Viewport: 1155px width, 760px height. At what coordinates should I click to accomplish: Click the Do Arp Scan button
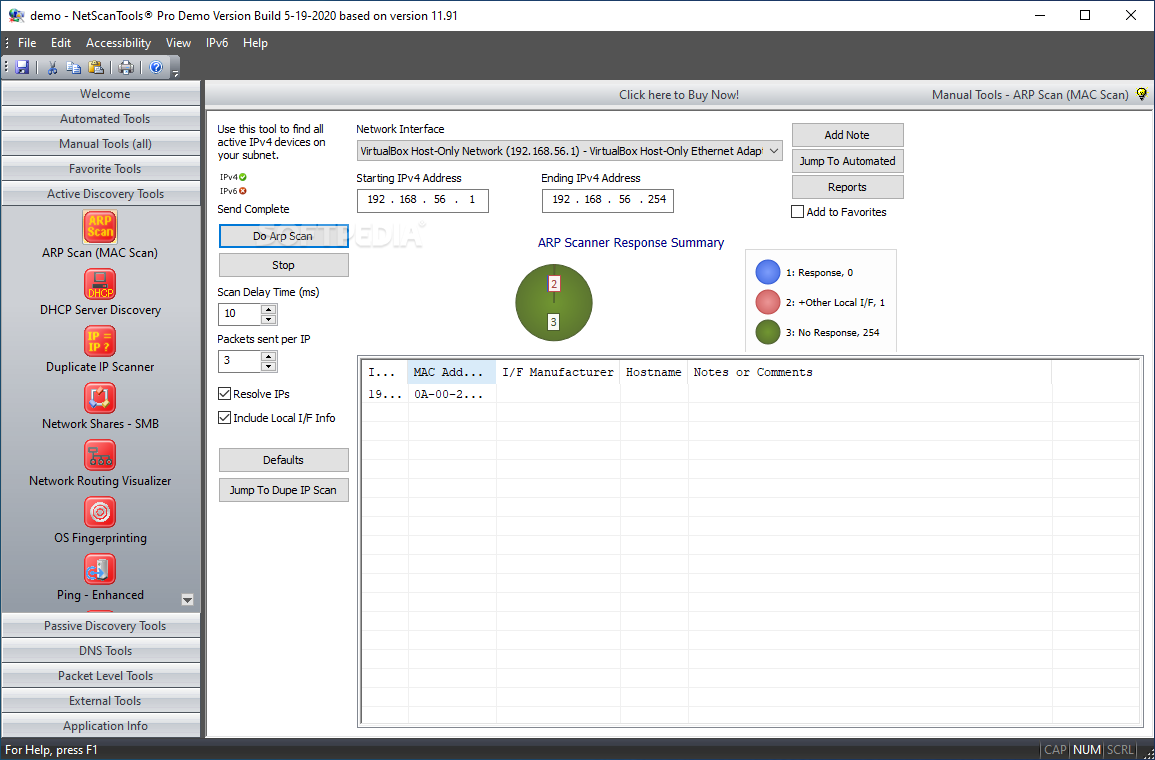284,236
